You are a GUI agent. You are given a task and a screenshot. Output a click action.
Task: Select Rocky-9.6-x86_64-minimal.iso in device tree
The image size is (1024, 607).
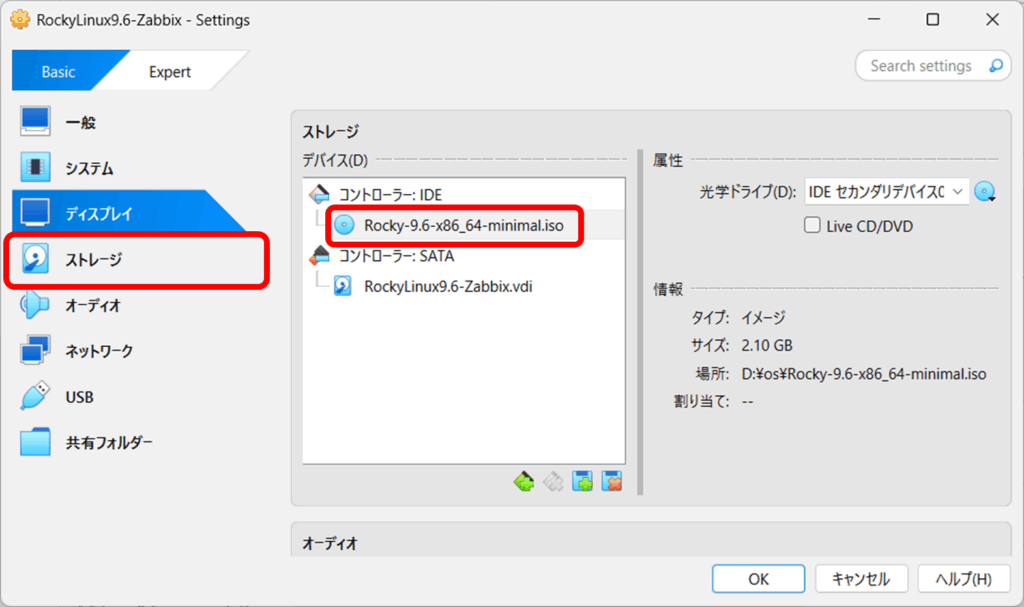[464, 225]
